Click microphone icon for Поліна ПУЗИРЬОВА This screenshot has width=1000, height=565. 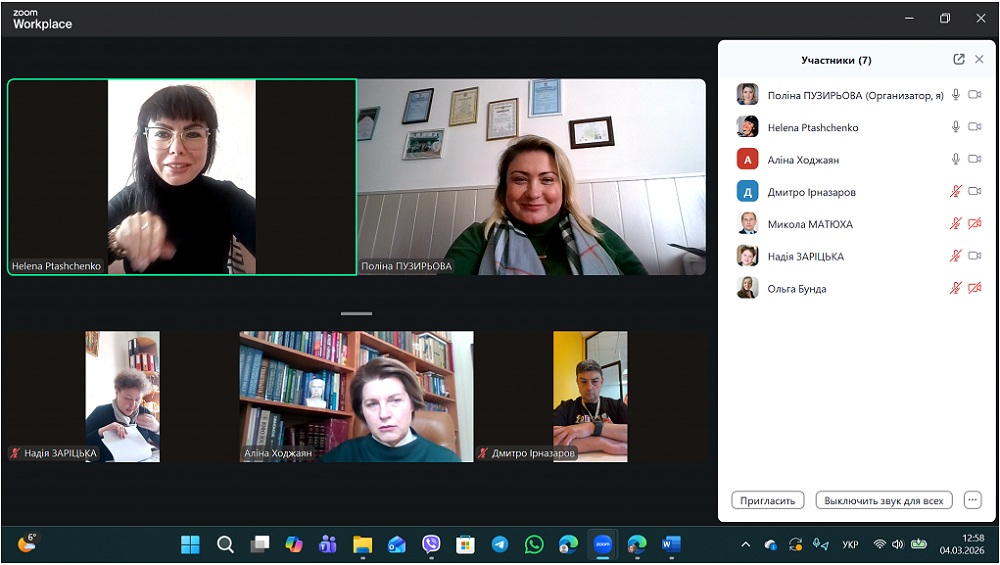click(x=956, y=95)
